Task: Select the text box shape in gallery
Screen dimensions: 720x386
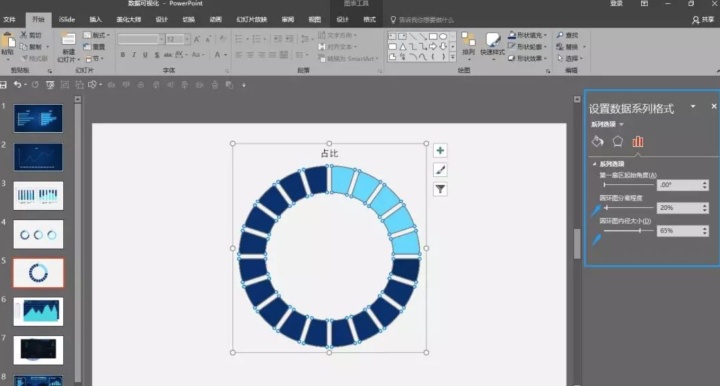Action: 392,36
